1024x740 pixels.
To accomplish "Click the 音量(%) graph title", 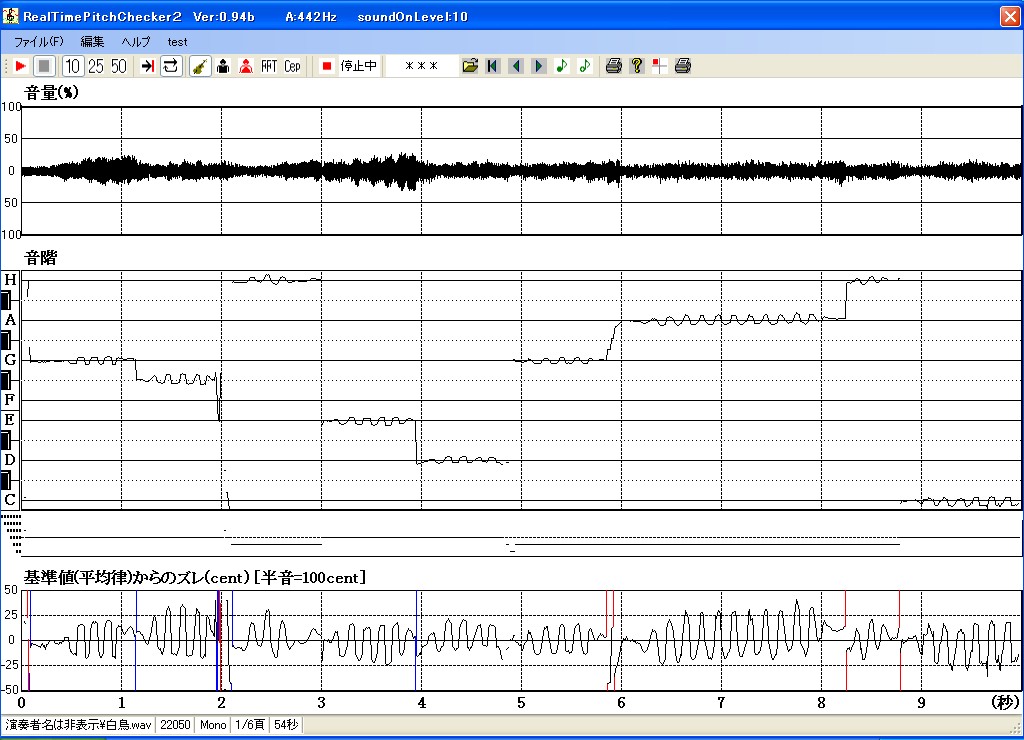I will pyautogui.click(x=51, y=93).
